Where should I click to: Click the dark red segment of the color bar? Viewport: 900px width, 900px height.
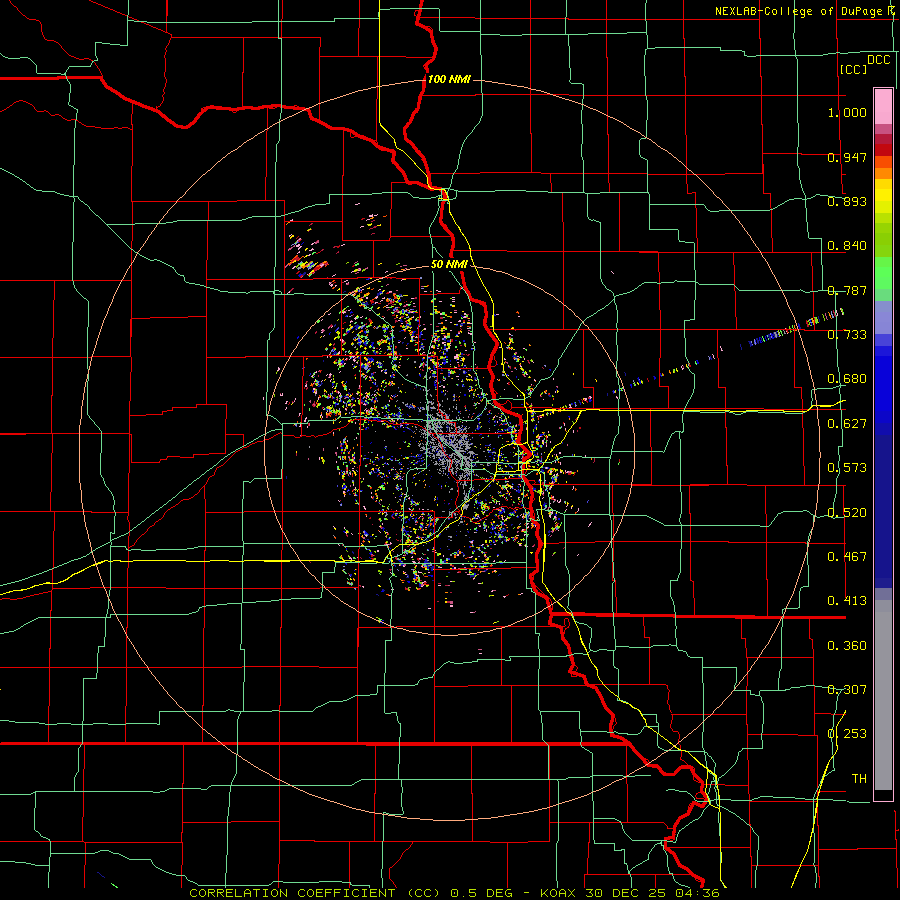(x=883, y=149)
